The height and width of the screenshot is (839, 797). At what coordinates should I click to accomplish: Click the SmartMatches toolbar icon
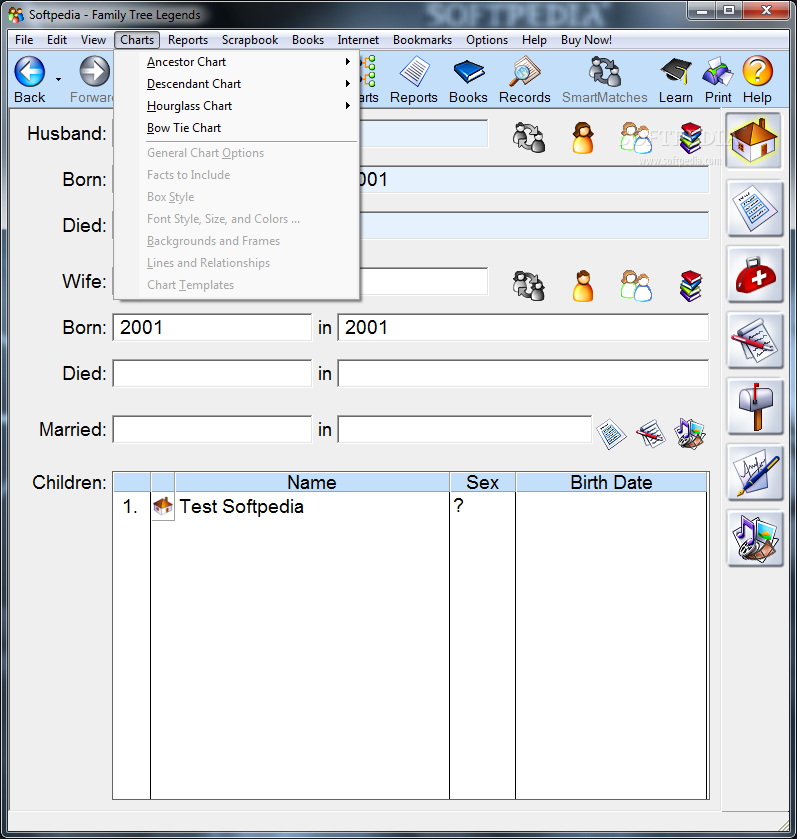(604, 80)
